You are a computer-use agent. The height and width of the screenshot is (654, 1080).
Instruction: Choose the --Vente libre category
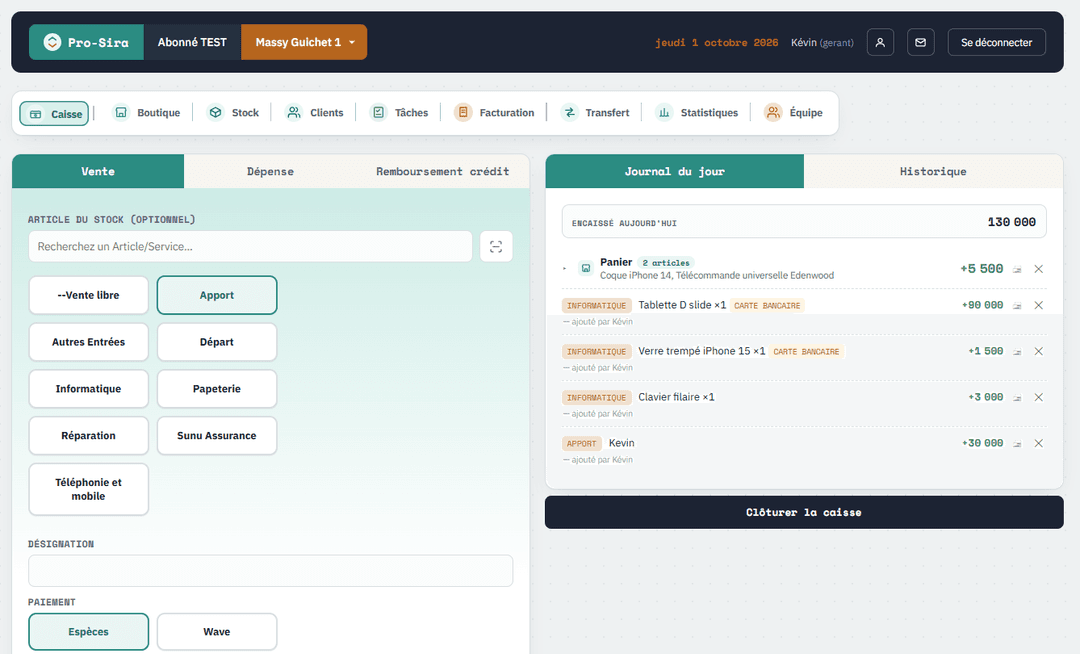pyautogui.click(x=88, y=295)
